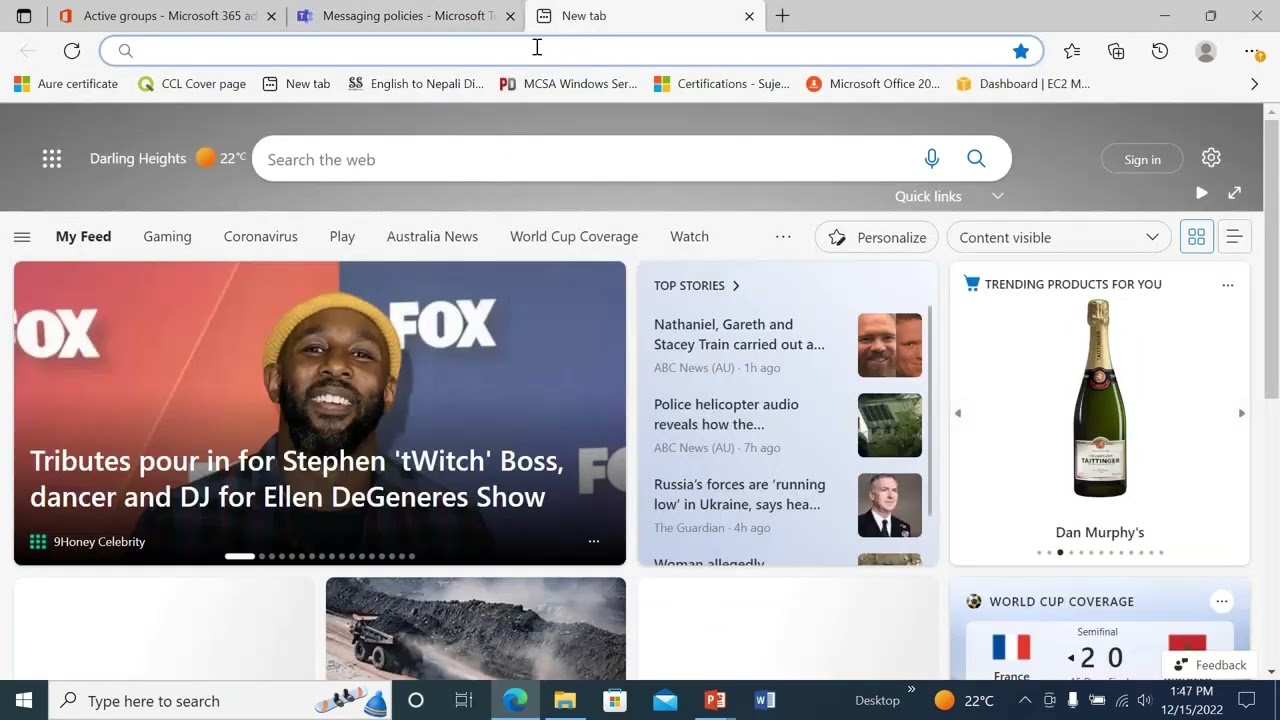Open more options on World Cup card

(1221, 602)
